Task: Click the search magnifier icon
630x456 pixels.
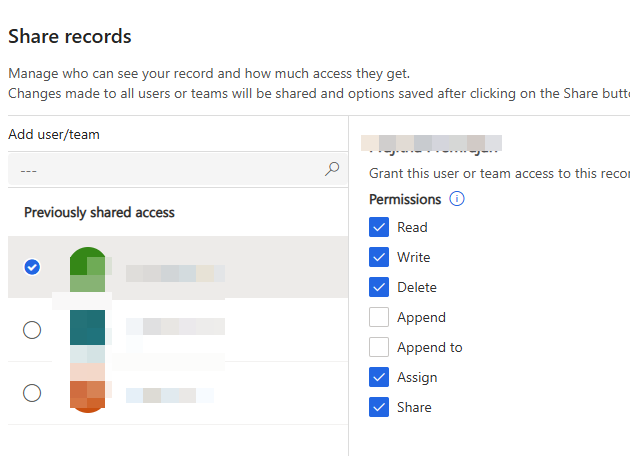Action: (x=332, y=169)
